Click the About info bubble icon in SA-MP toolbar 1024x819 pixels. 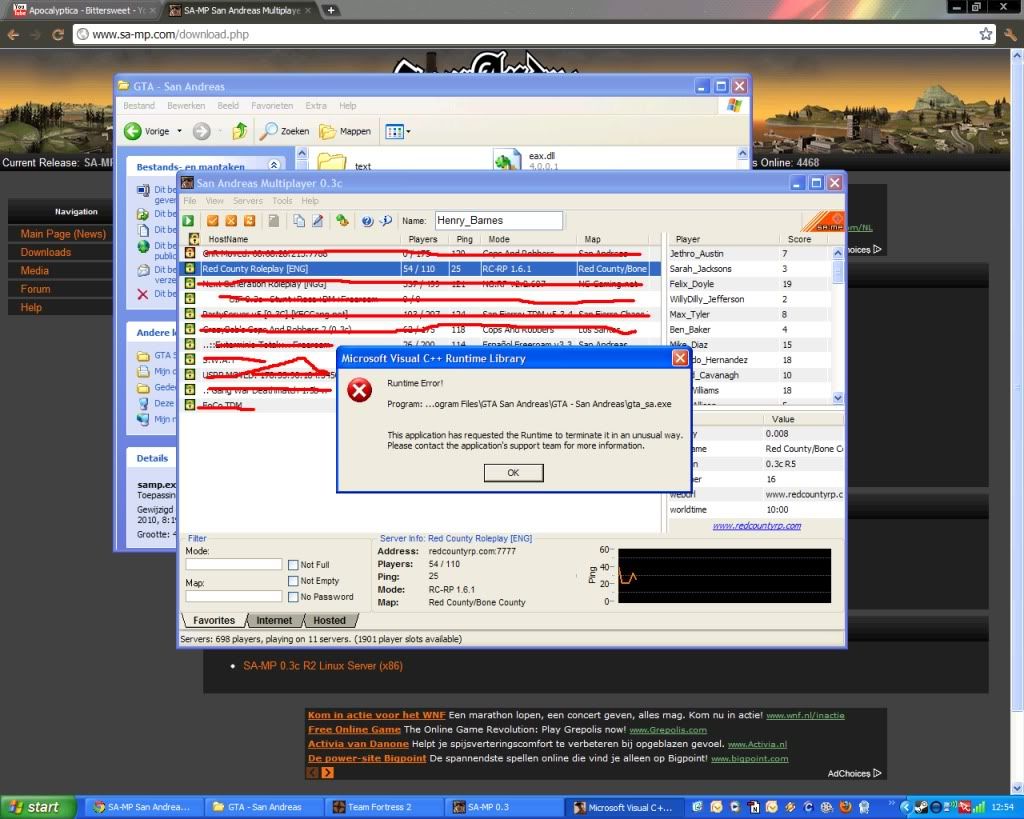(x=386, y=221)
